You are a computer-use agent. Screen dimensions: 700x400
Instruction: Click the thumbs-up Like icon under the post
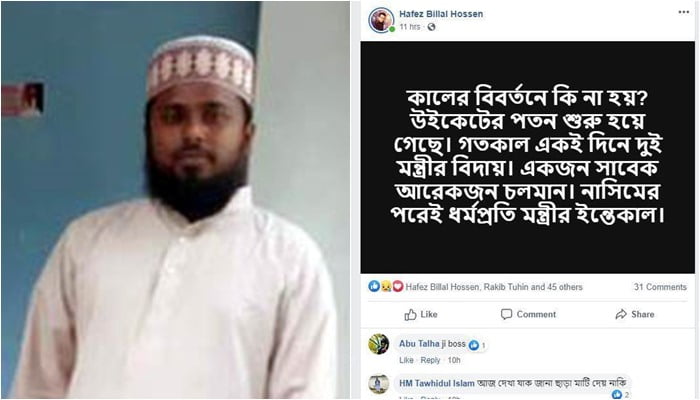410,315
